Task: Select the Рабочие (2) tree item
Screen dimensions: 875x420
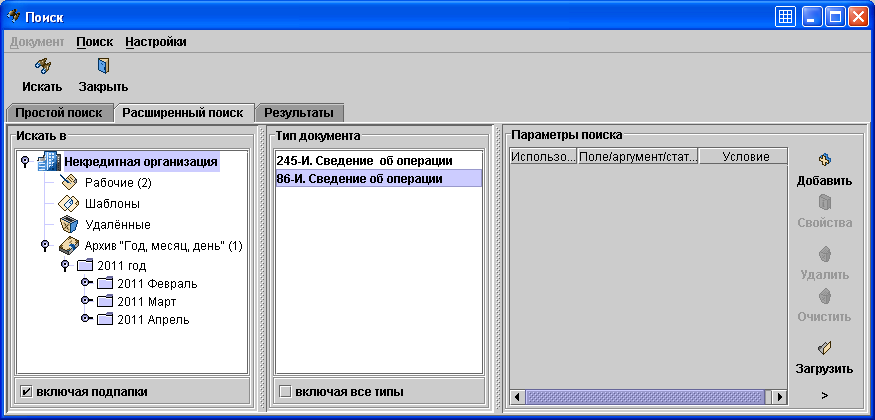Action: [118, 182]
